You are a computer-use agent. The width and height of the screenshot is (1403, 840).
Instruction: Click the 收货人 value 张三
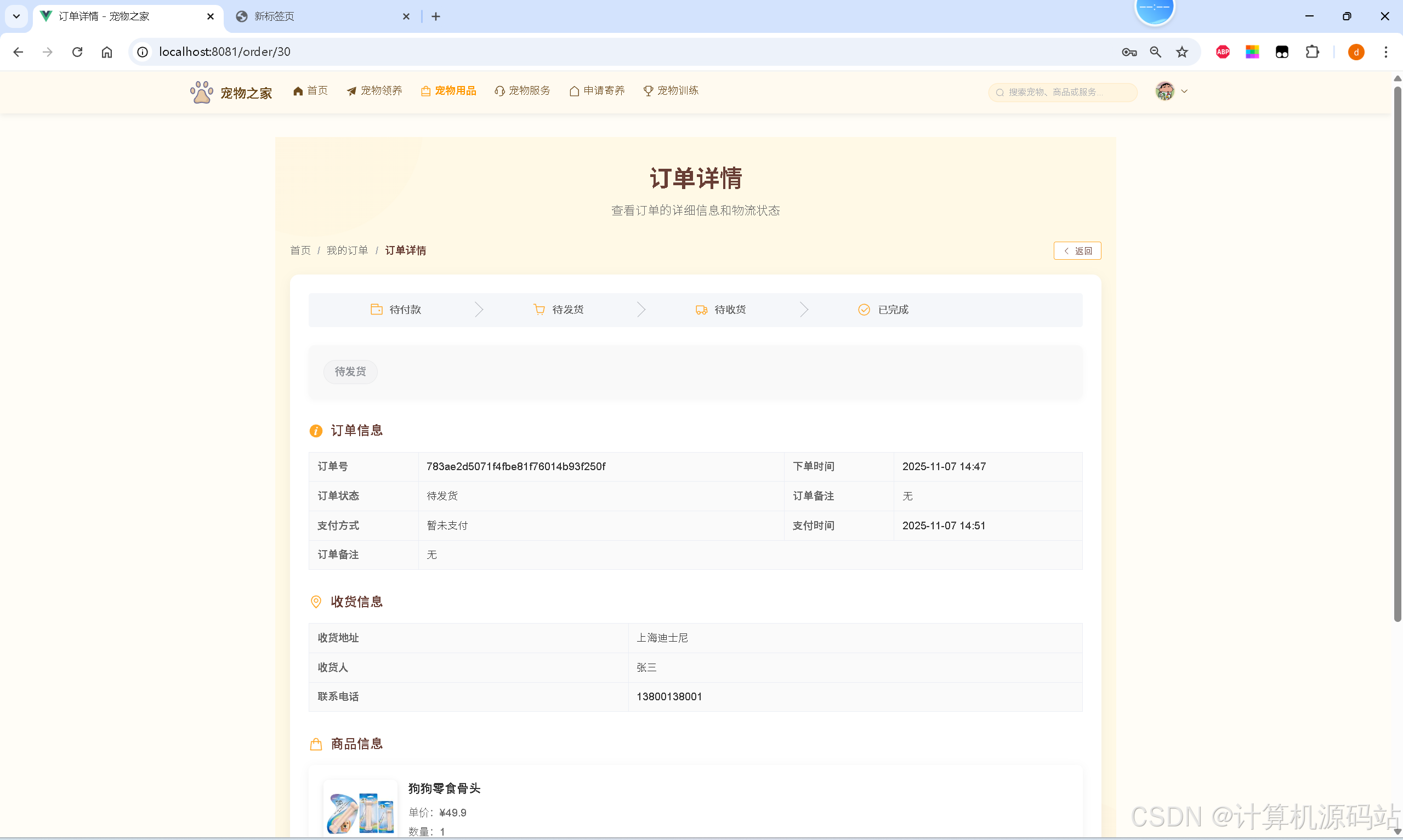[x=646, y=667]
